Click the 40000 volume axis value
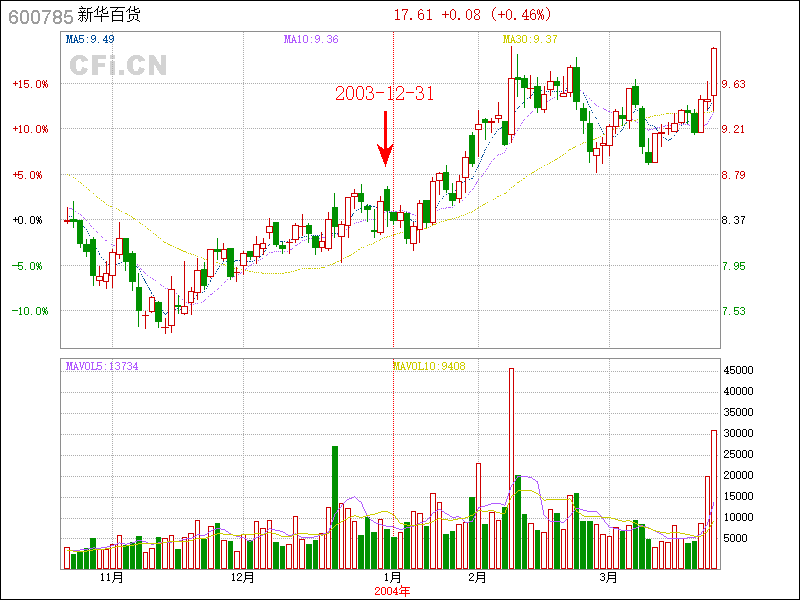Viewport: 800px width, 600px height. 739,391
